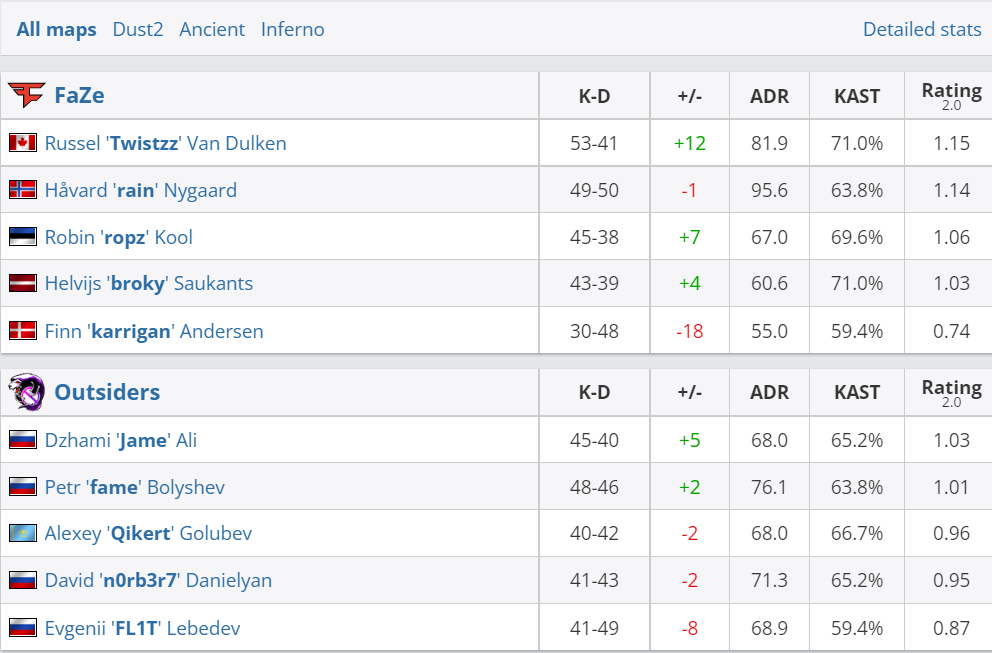Select the All maps tab

click(57, 29)
